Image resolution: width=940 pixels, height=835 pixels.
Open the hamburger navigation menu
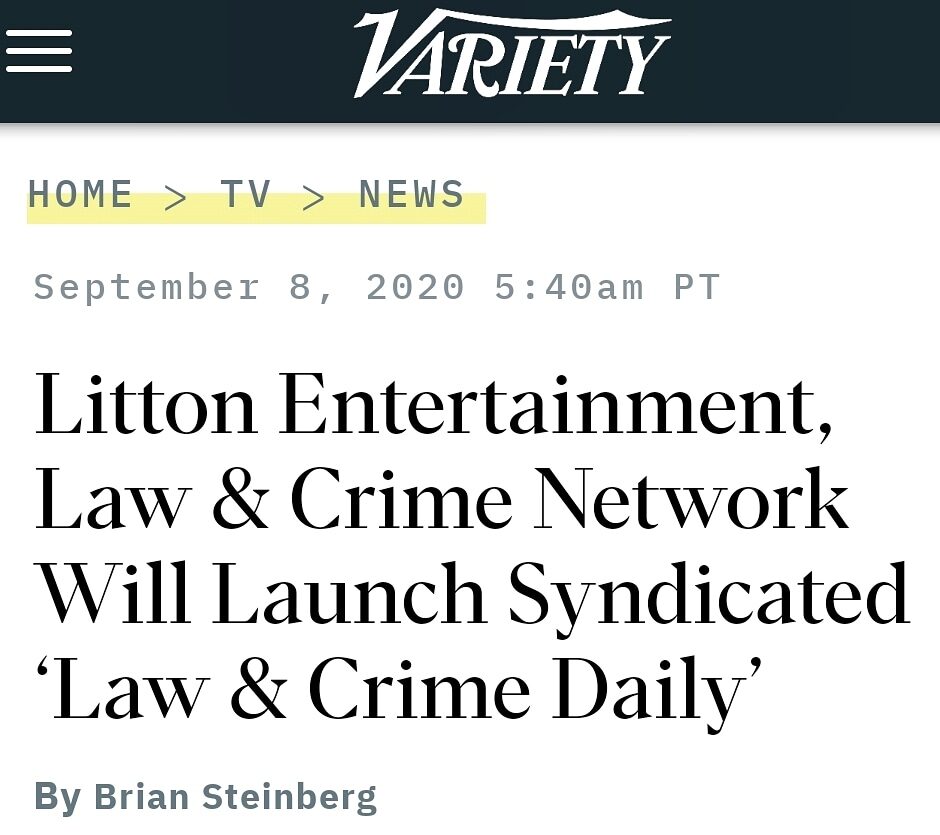[x=39, y=51]
